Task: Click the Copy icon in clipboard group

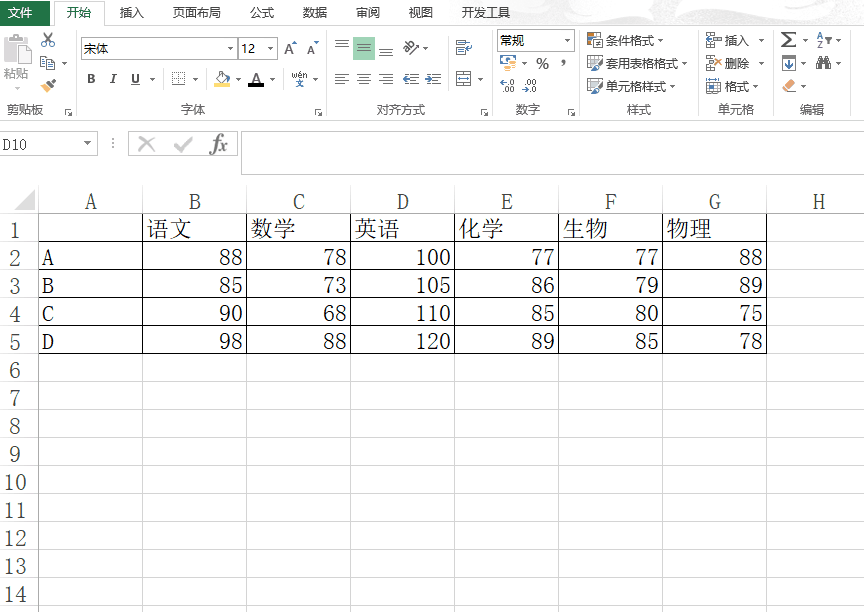Action: pos(48,63)
